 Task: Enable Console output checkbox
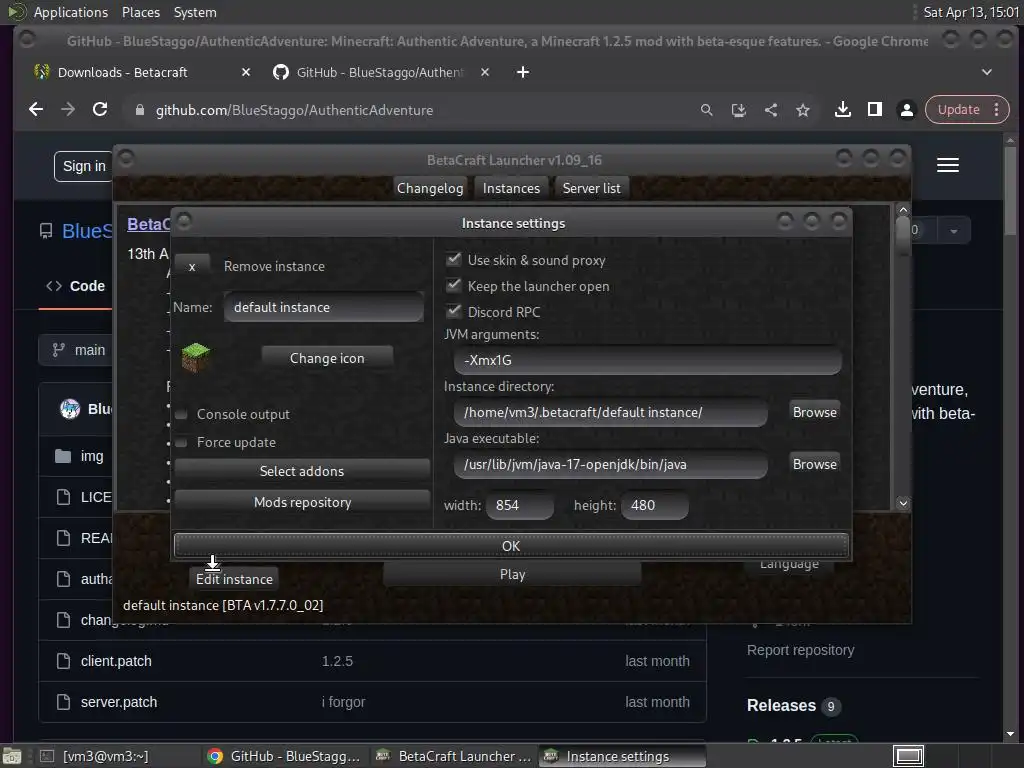(182, 414)
